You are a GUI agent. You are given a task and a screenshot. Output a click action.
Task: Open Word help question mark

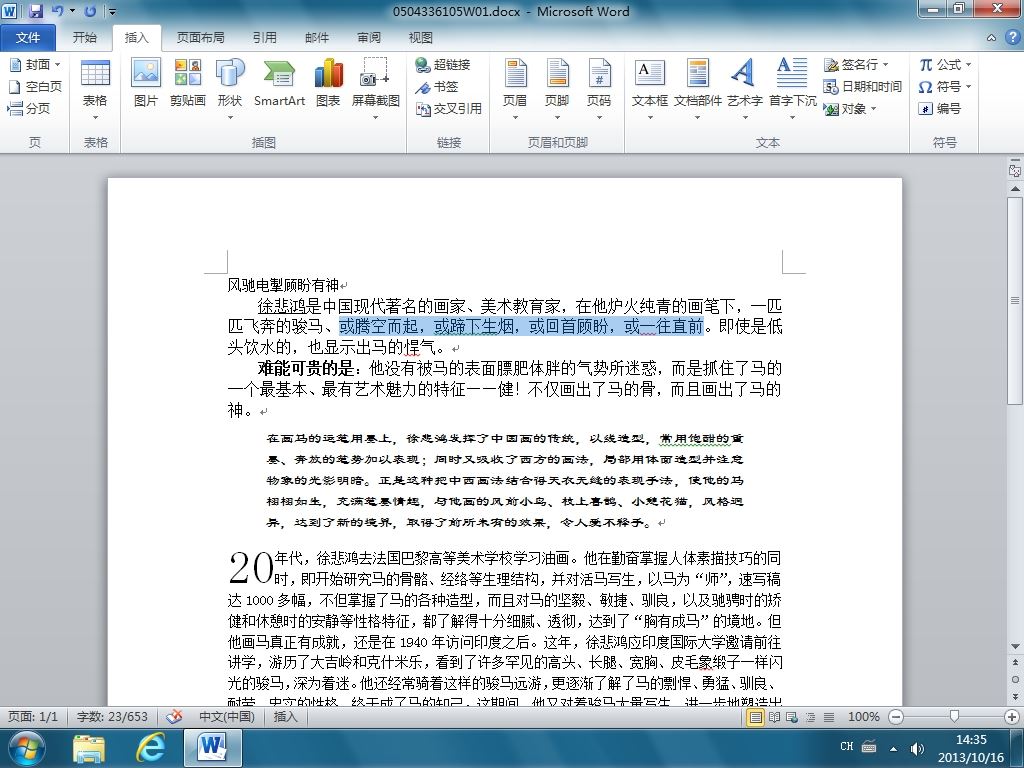click(x=1012, y=38)
